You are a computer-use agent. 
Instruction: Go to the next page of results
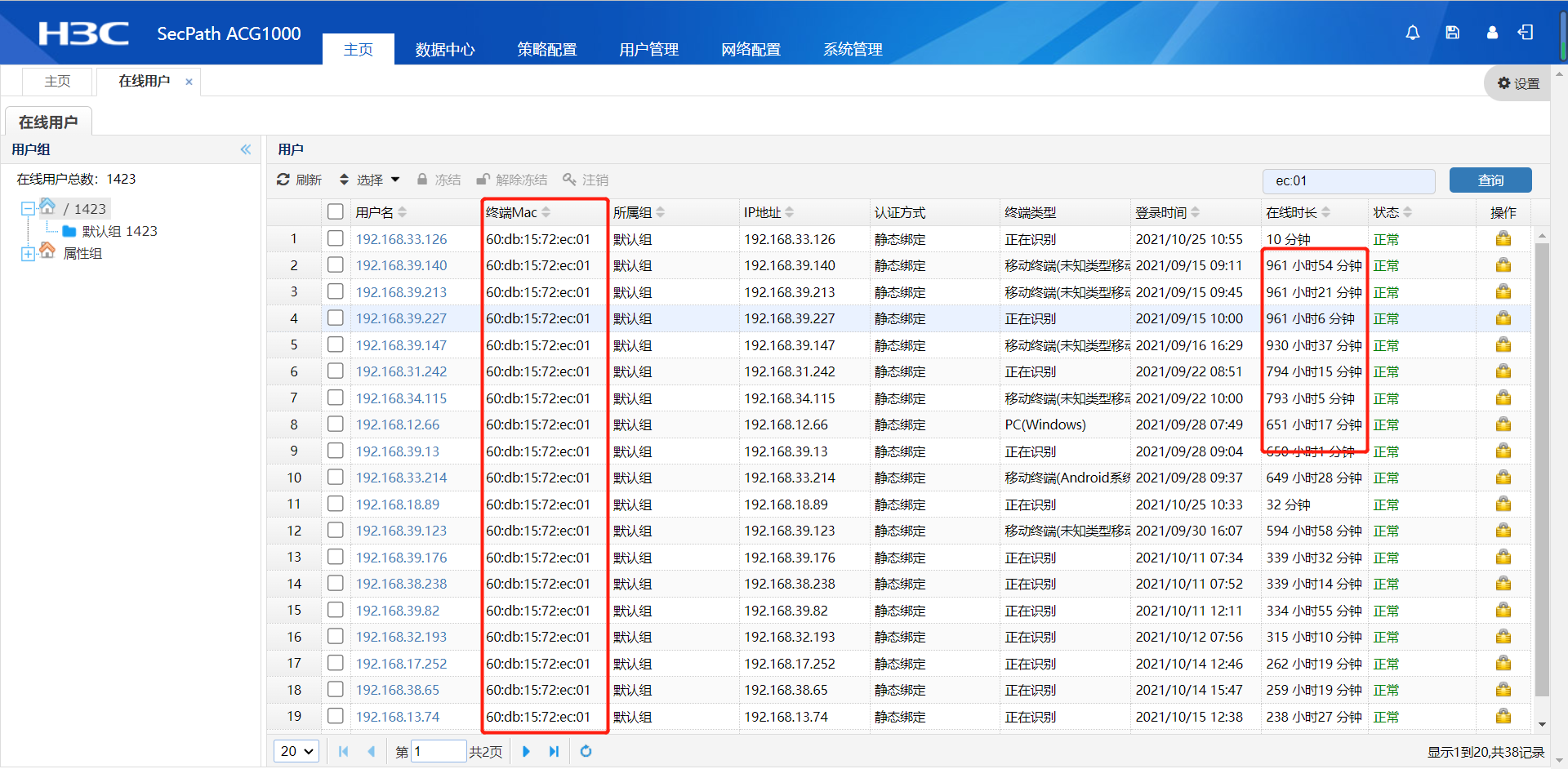tap(526, 751)
